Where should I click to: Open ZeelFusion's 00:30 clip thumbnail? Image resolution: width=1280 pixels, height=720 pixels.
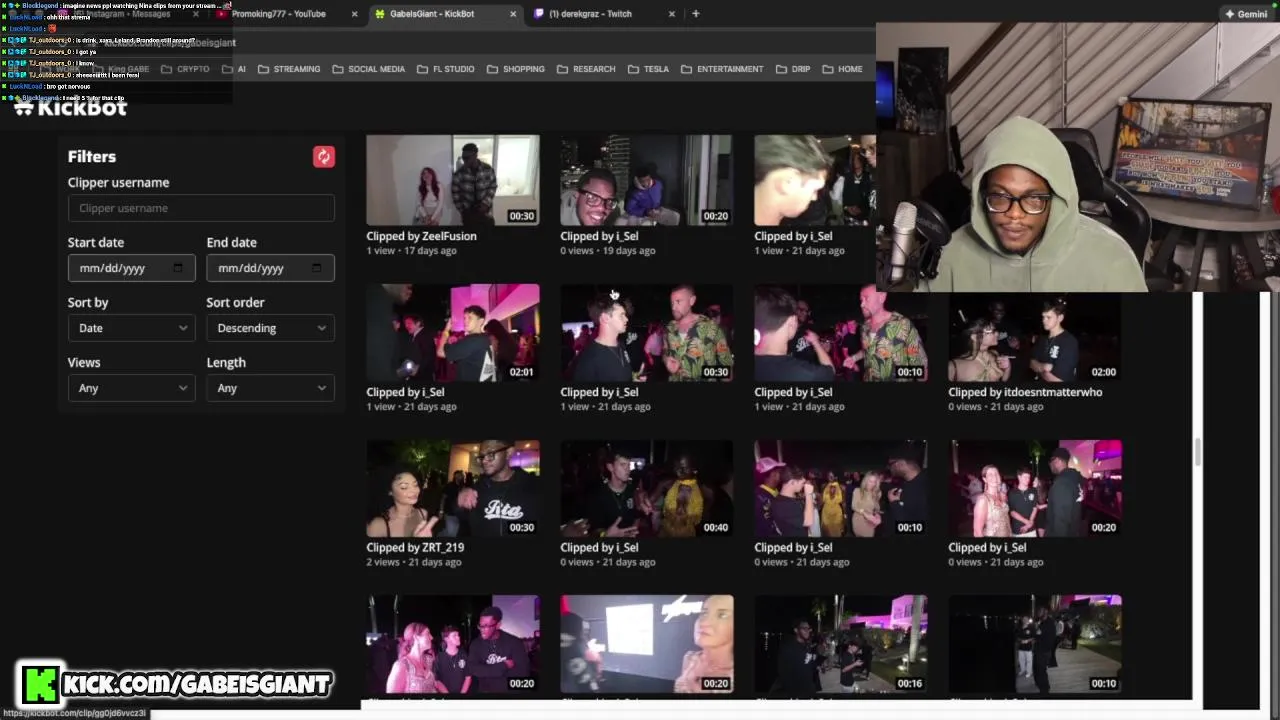(453, 180)
